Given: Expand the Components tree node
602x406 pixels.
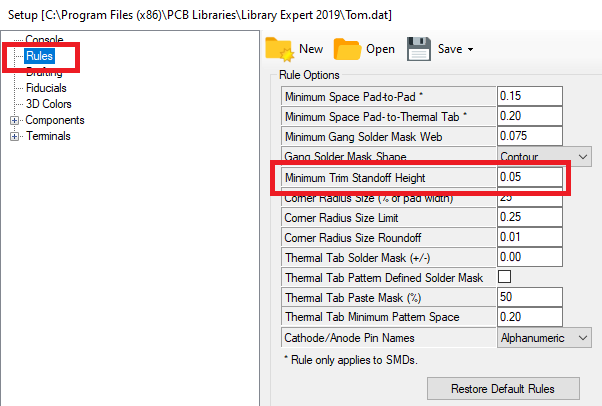Looking at the screenshot, I should [x=15, y=120].
